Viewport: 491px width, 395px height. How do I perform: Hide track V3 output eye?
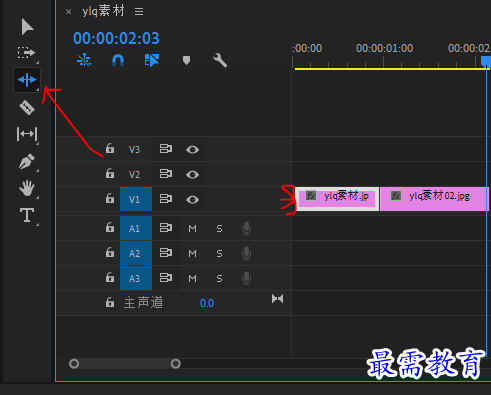[x=192, y=150]
